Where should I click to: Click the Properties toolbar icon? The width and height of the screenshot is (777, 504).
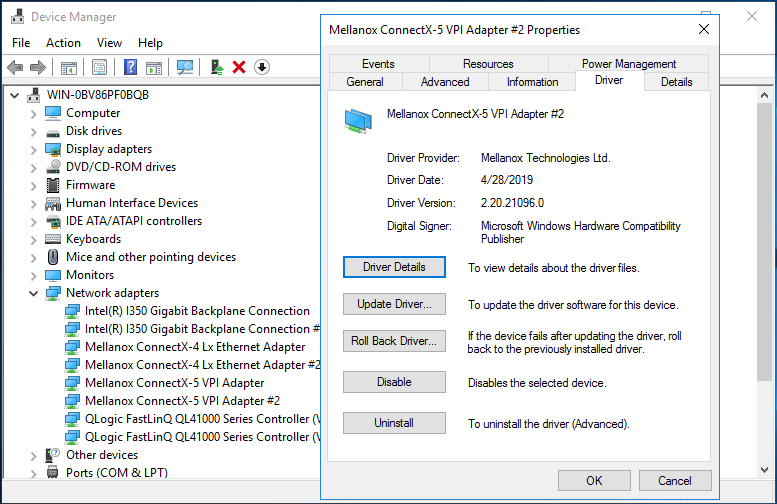coord(99,67)
